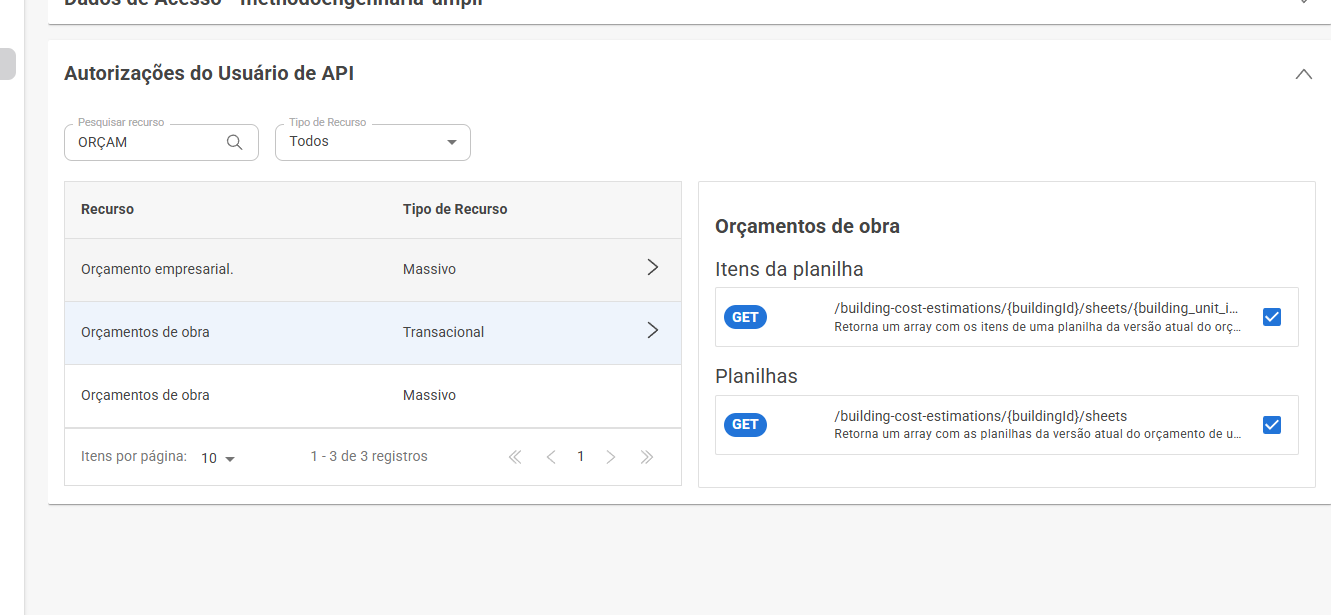Select the Orçamentos de obra Massivo row
The height and width of the screenshot is (615, 1331).
(373, 395)
